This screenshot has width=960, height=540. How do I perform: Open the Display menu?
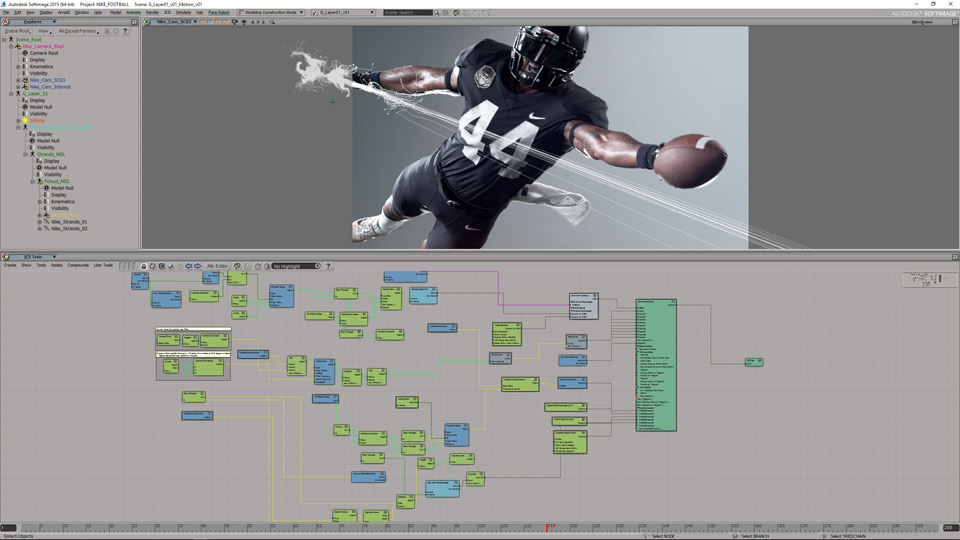(x=46, y=12)
